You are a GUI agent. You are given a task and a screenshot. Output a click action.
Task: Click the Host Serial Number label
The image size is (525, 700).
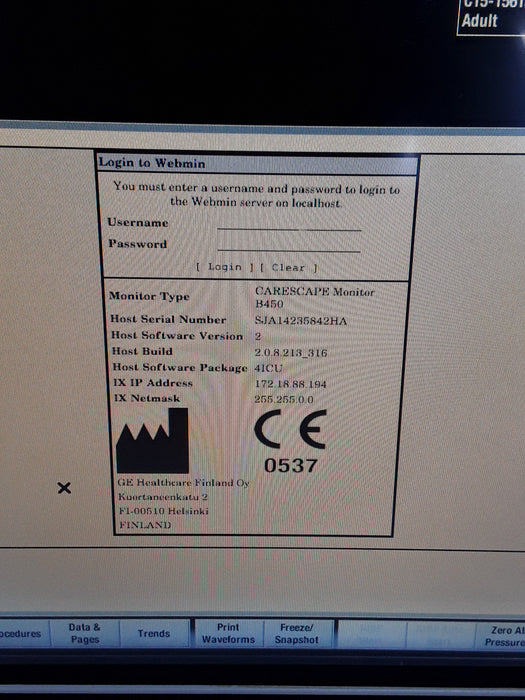point(168,319)
